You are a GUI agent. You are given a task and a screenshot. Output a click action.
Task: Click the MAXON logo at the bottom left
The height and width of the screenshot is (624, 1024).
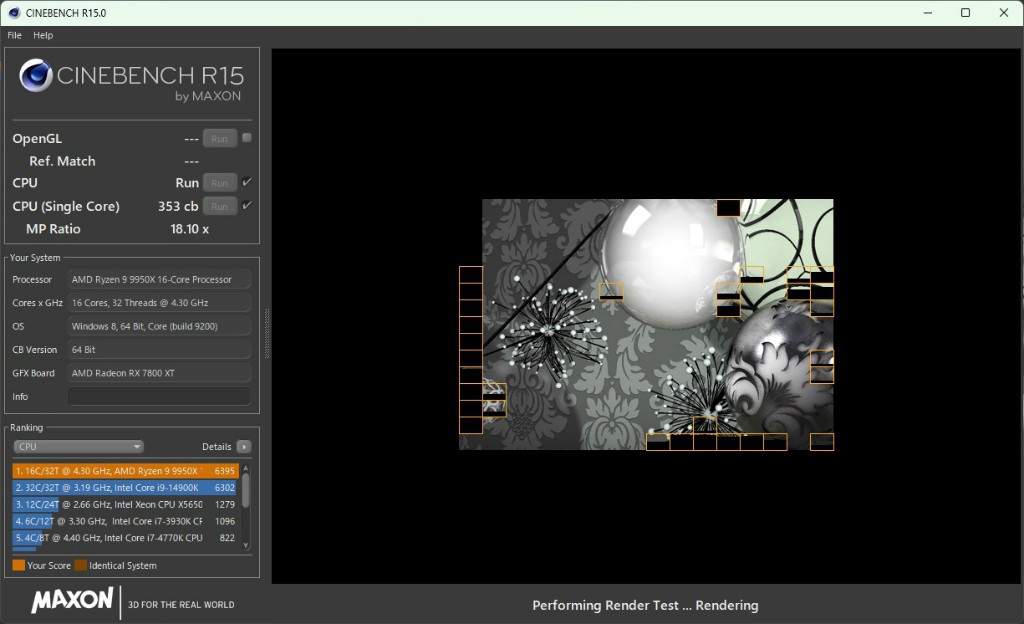[72, 601]
